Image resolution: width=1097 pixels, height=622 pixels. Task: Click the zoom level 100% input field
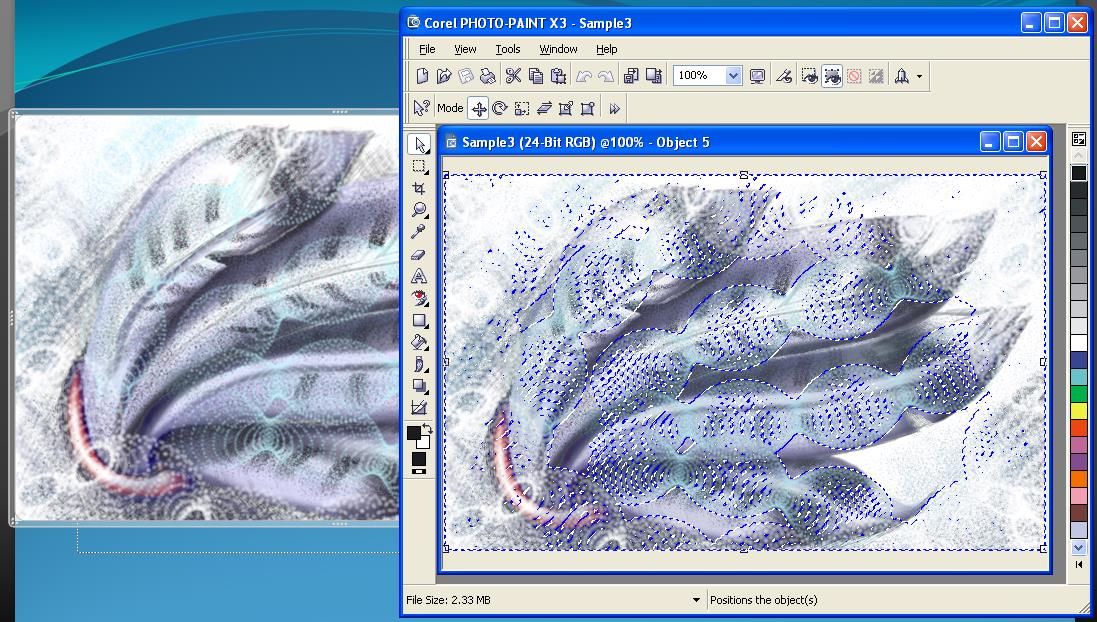point(699,76)
